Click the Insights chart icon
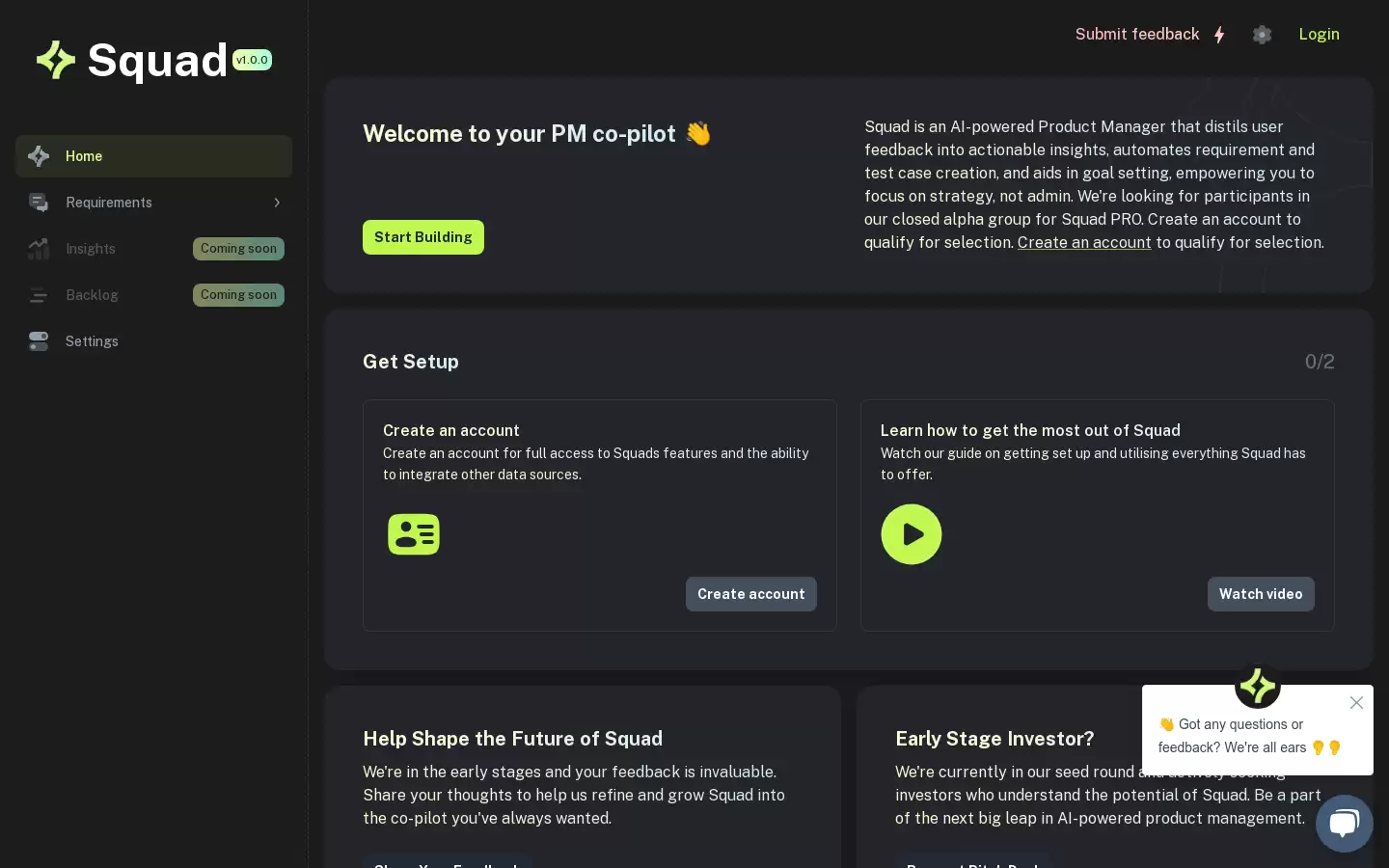Image resolution: width=1389 pixels, height=868 pixels. pos(39,249)
